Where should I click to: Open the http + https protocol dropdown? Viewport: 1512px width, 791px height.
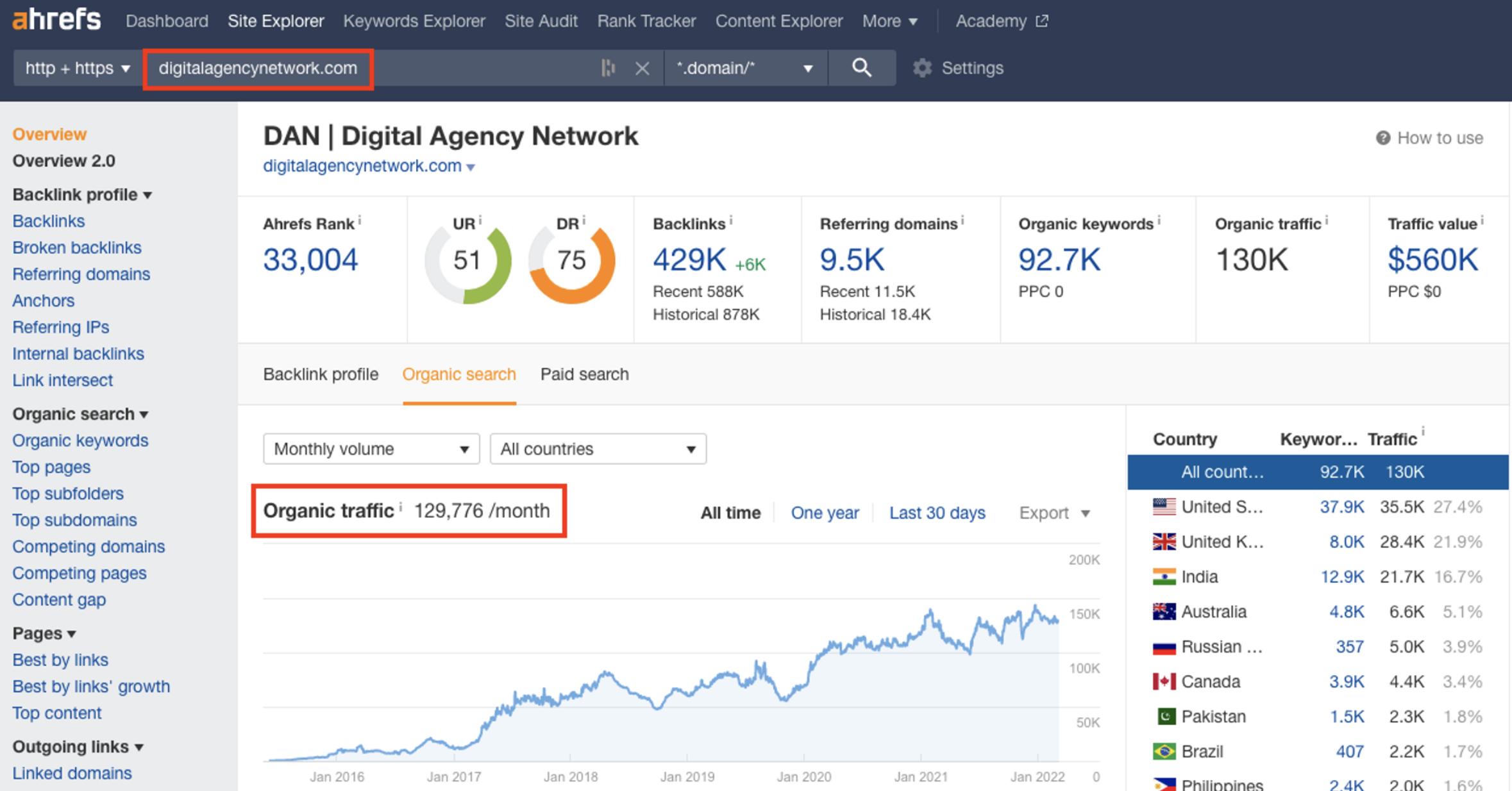click(78, 68)
